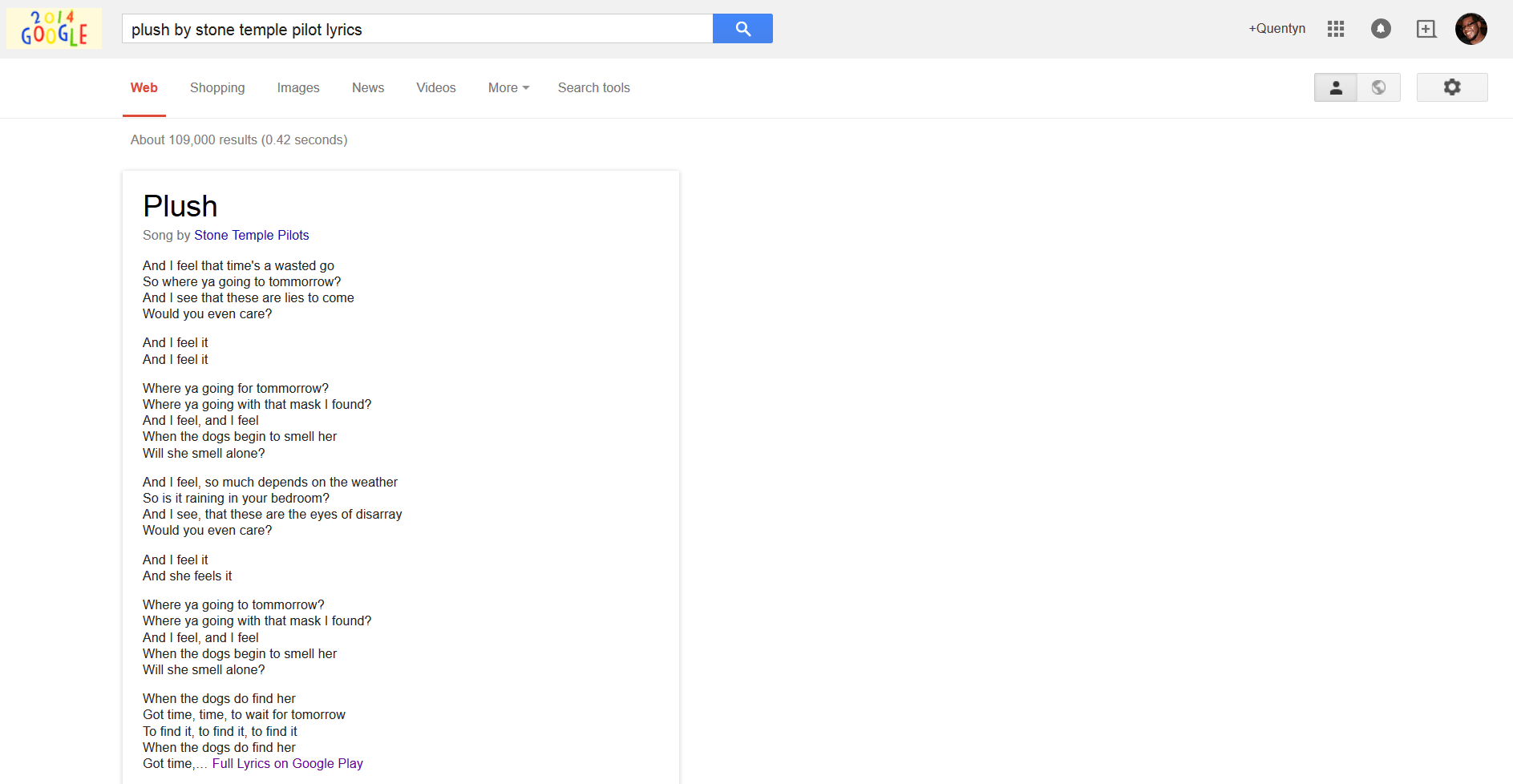Switch to the Videos tab
The image size is (1513, 784).
(435, 88)
